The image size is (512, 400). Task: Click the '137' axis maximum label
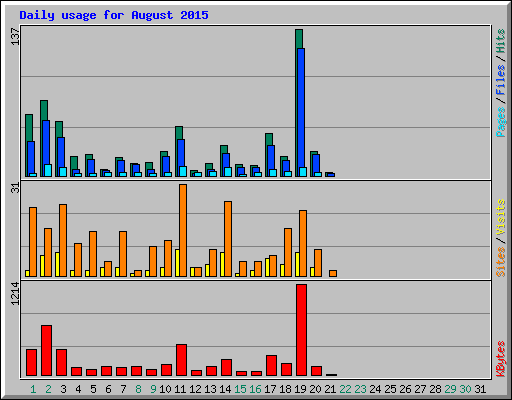15,36
